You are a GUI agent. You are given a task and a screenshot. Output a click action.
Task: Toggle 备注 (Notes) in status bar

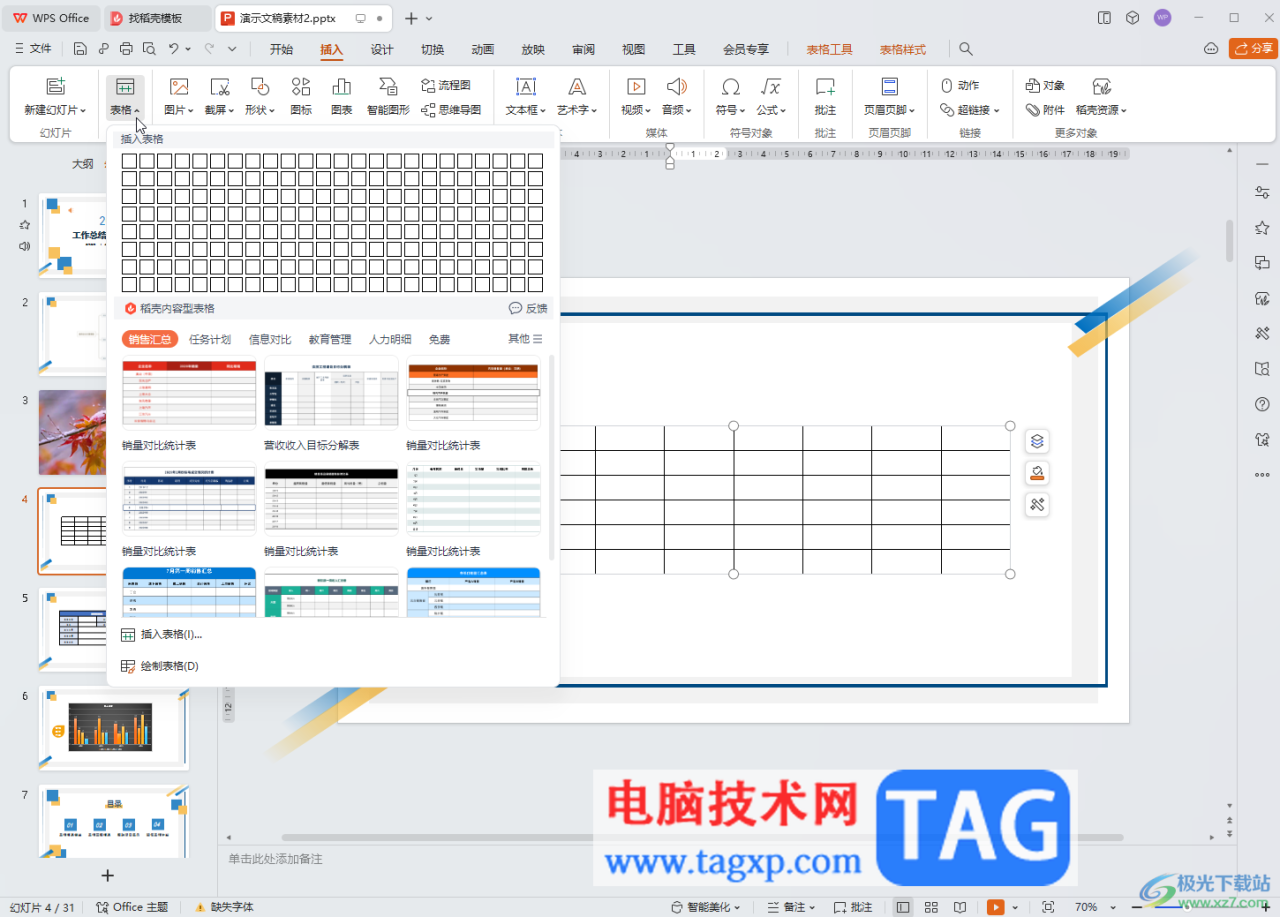pos(789,907)
